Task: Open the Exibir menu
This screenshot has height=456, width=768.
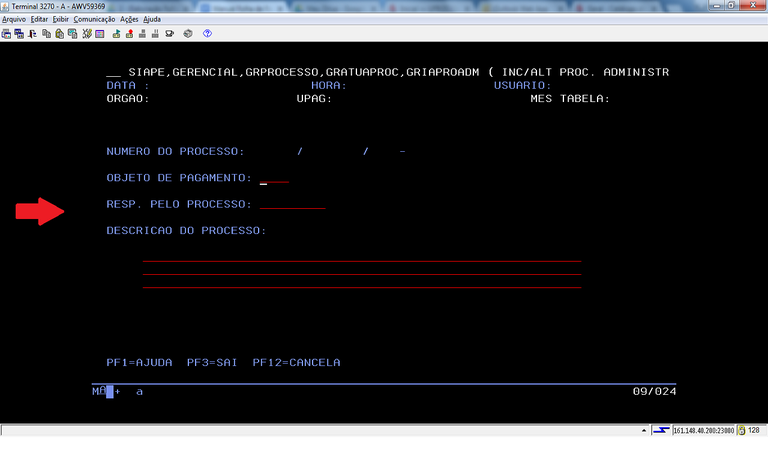Action: [61, 19]
